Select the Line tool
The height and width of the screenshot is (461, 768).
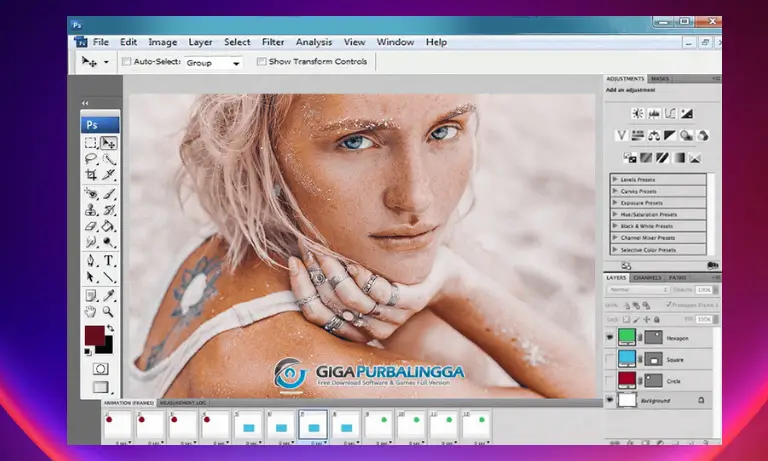[x=108, y=277]
